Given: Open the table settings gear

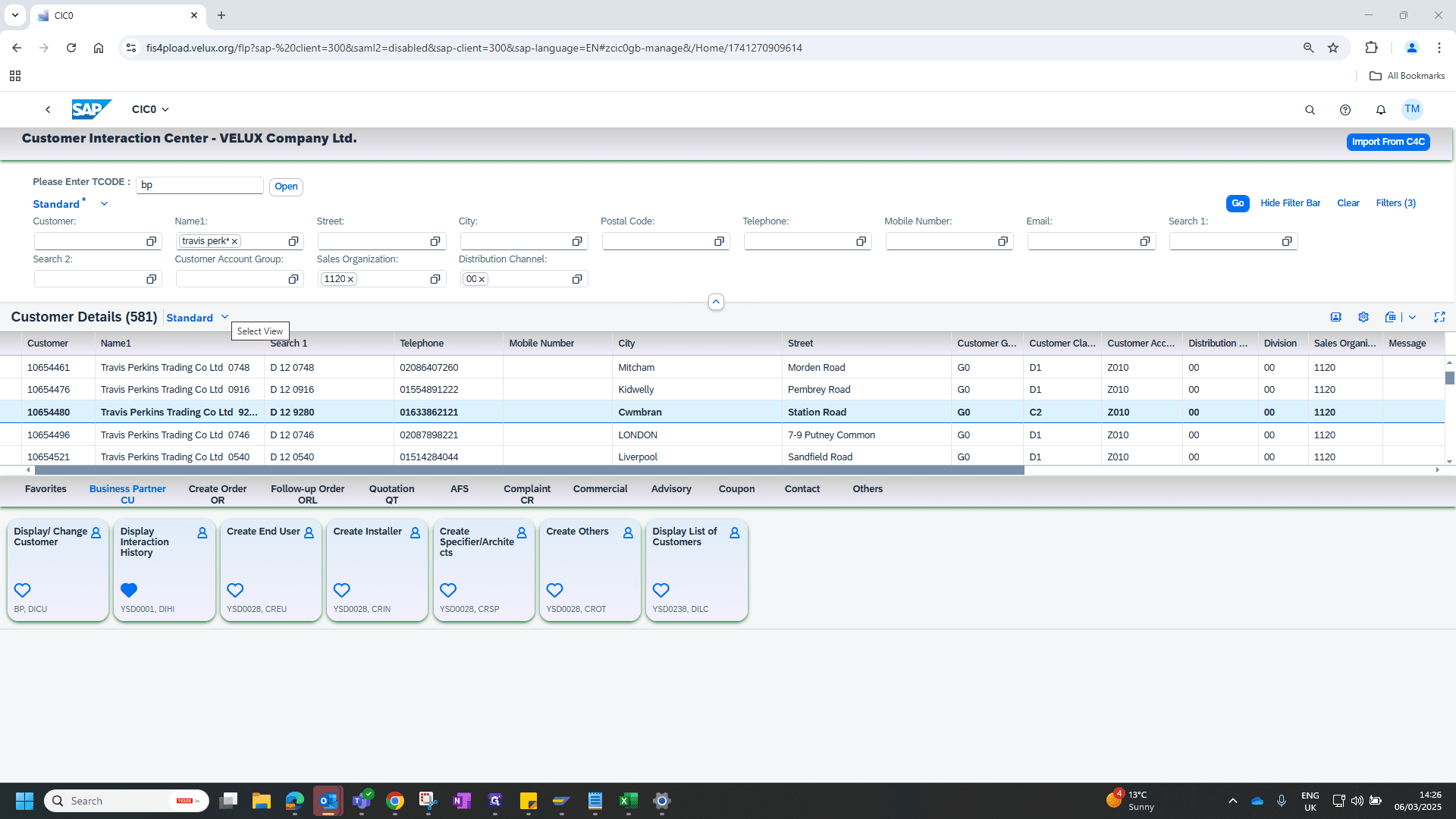Looking at the screenshot, I should [x=1363, y=317].
